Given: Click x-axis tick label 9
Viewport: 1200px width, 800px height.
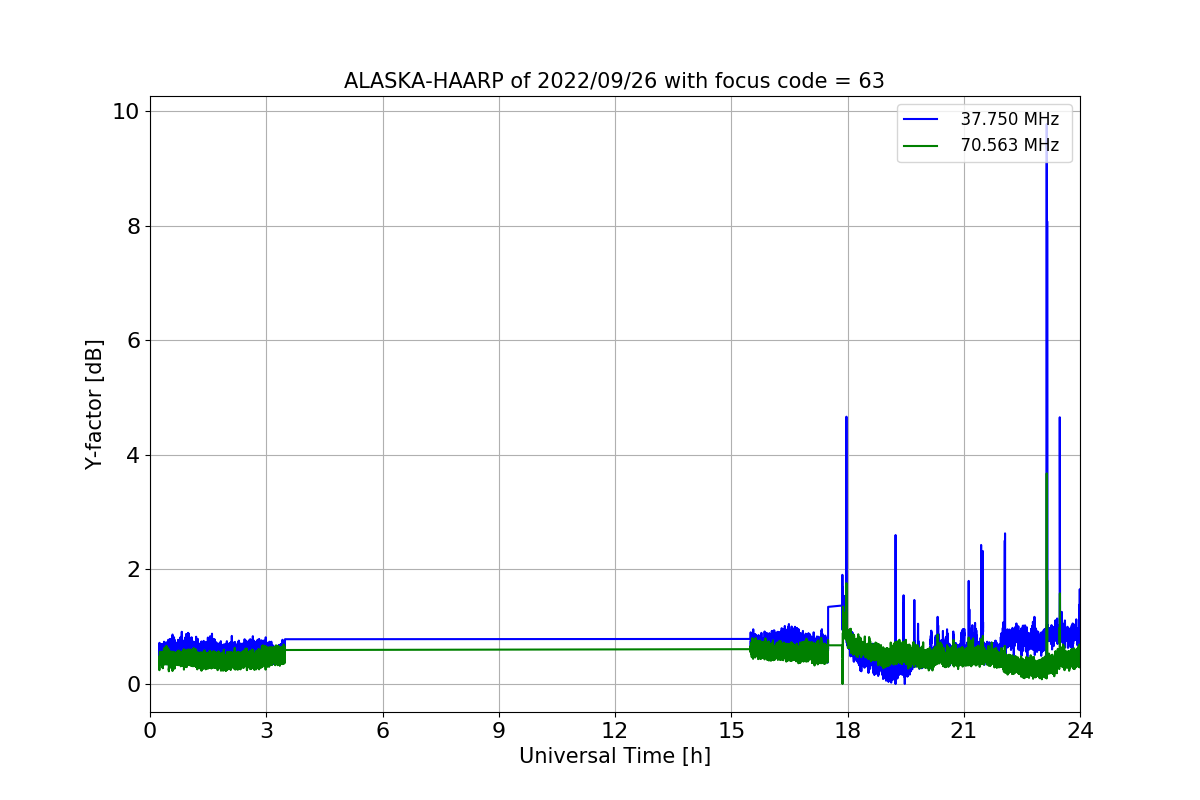Looking at the screenshot, I should point(498,731).
